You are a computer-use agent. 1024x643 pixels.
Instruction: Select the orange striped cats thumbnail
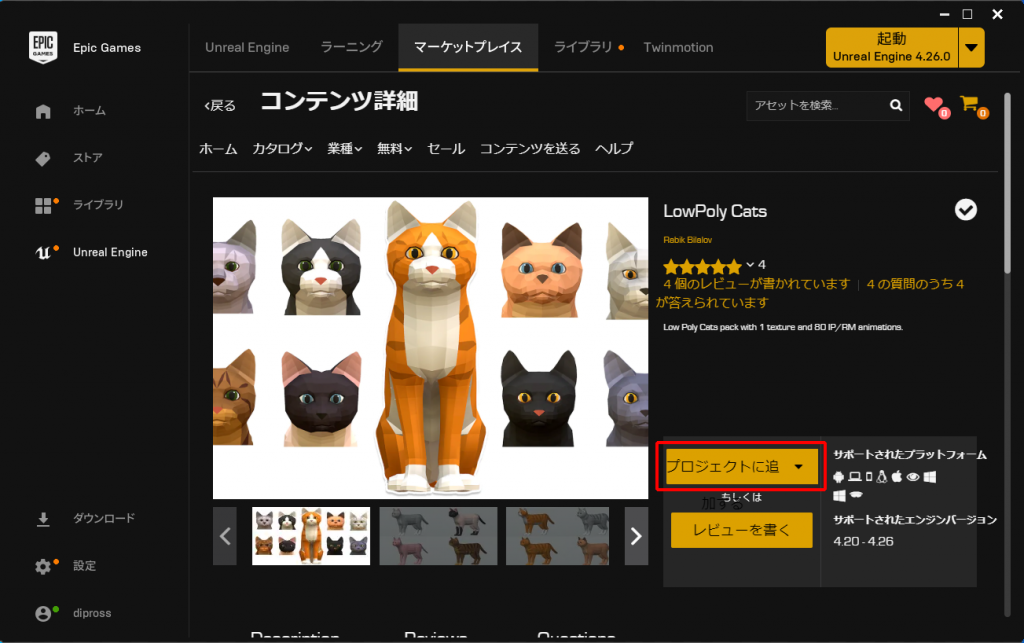pyautogui.click(x=558, y=536)
